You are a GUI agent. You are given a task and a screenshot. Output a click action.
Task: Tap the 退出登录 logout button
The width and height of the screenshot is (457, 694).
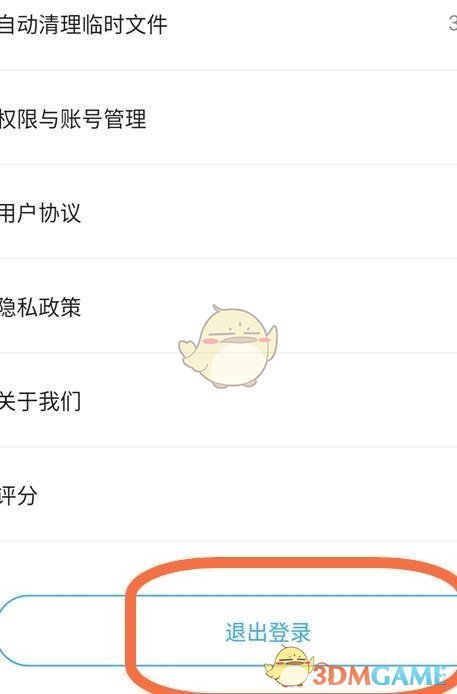pos(228,631)
